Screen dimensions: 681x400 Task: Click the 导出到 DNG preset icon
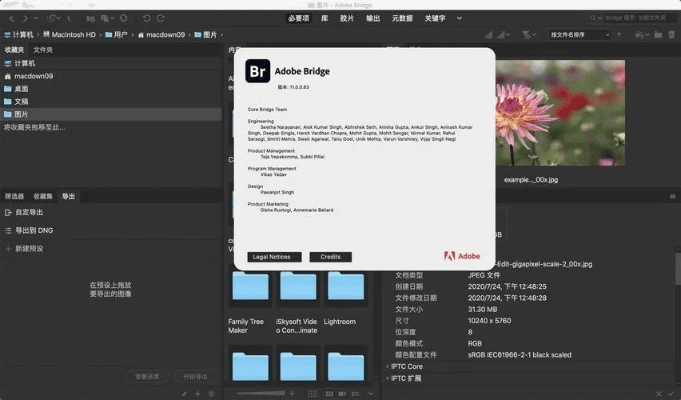coord(9,230)
